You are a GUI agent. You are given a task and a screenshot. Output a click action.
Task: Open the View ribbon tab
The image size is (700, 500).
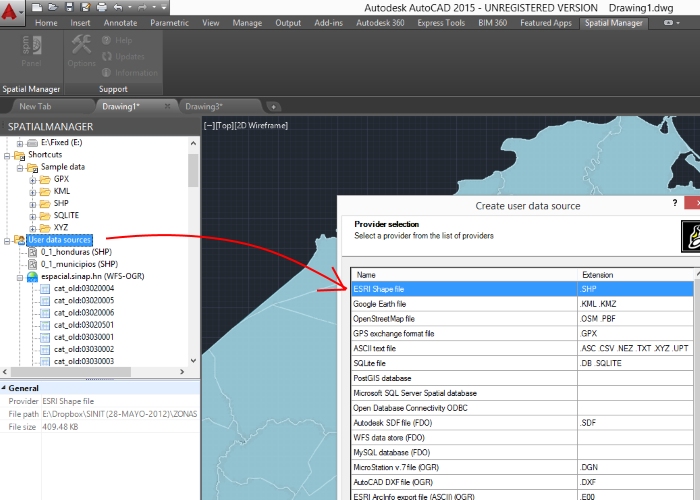pyautogui.click(x=211, y=23)
